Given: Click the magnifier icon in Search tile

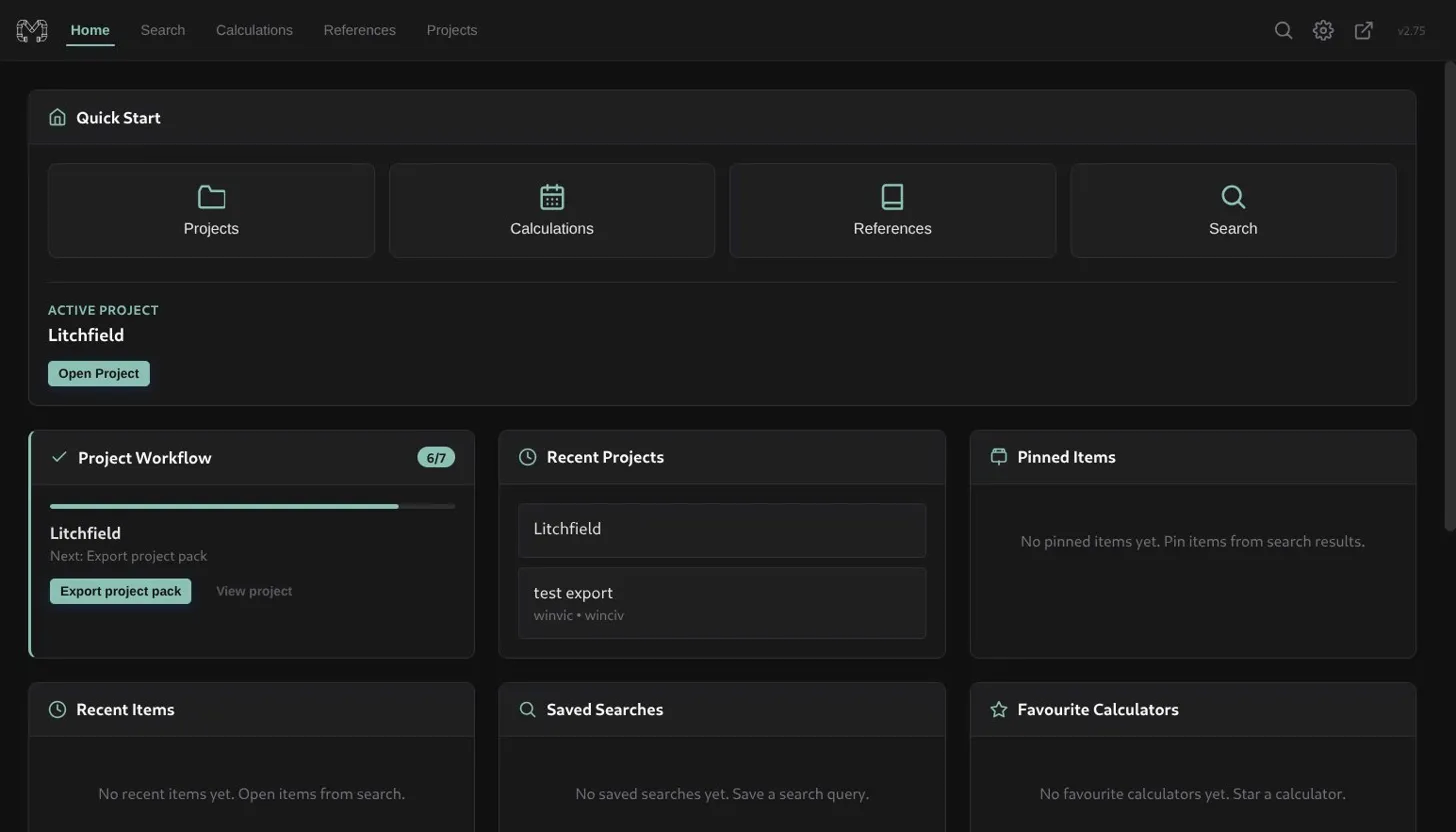Looking at the screenshot, I should [1233, 197].
